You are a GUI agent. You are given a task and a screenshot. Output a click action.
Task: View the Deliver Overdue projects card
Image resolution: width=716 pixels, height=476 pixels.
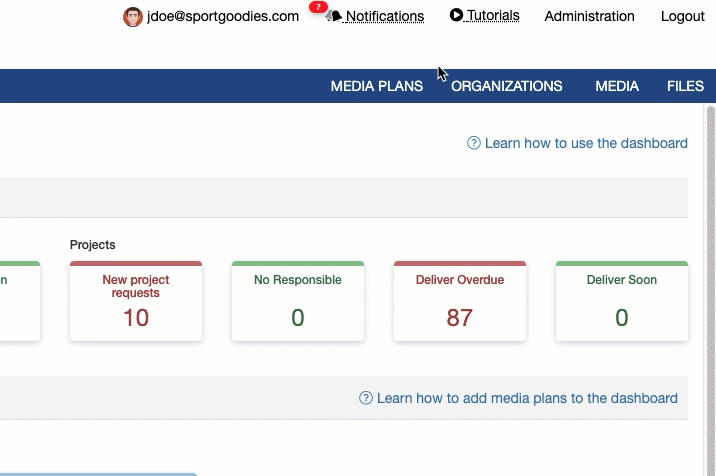click(x=460, y=301)
